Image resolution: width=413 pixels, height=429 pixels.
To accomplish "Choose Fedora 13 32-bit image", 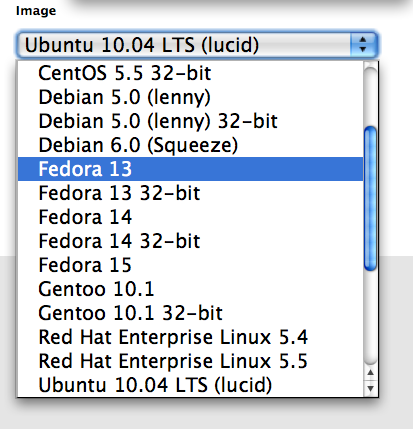I will (x=190, y=193).
